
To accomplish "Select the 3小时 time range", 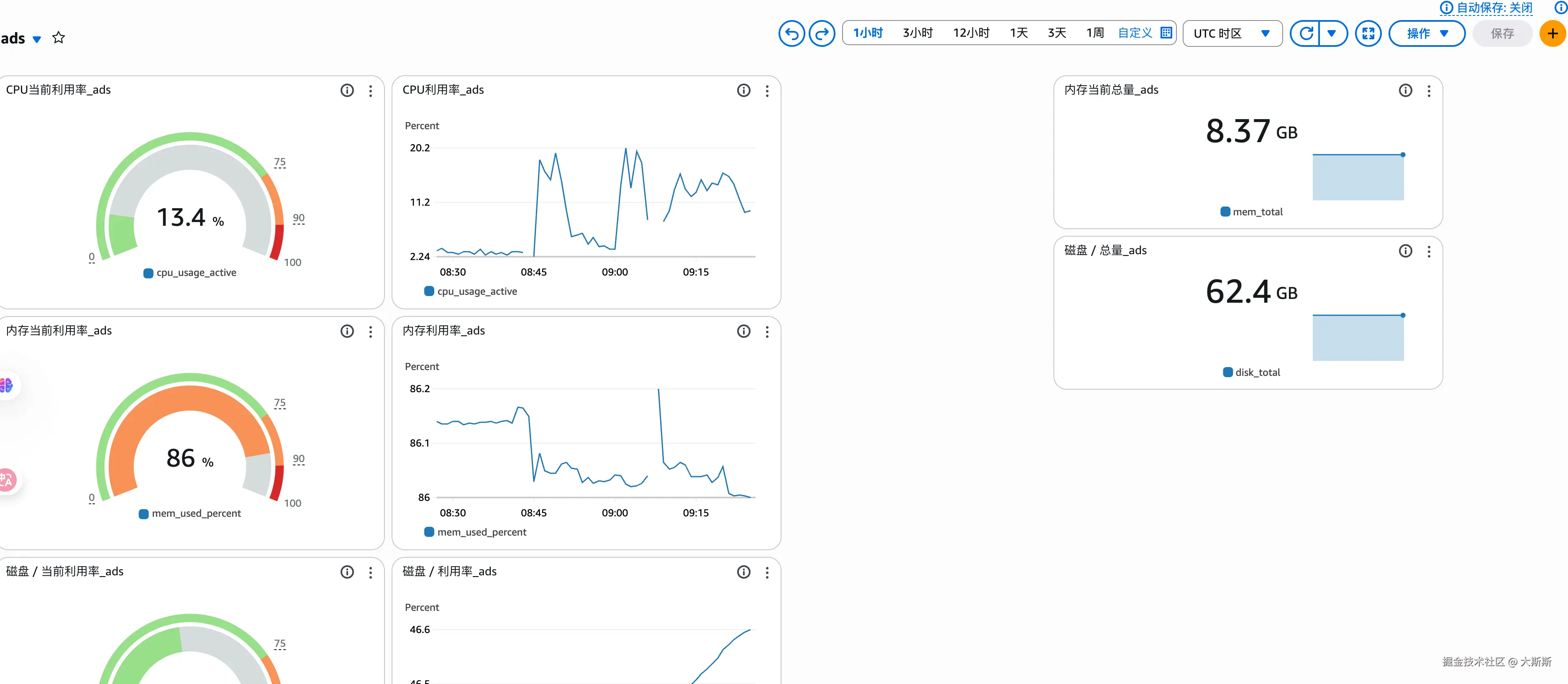I will coord(917,33).
